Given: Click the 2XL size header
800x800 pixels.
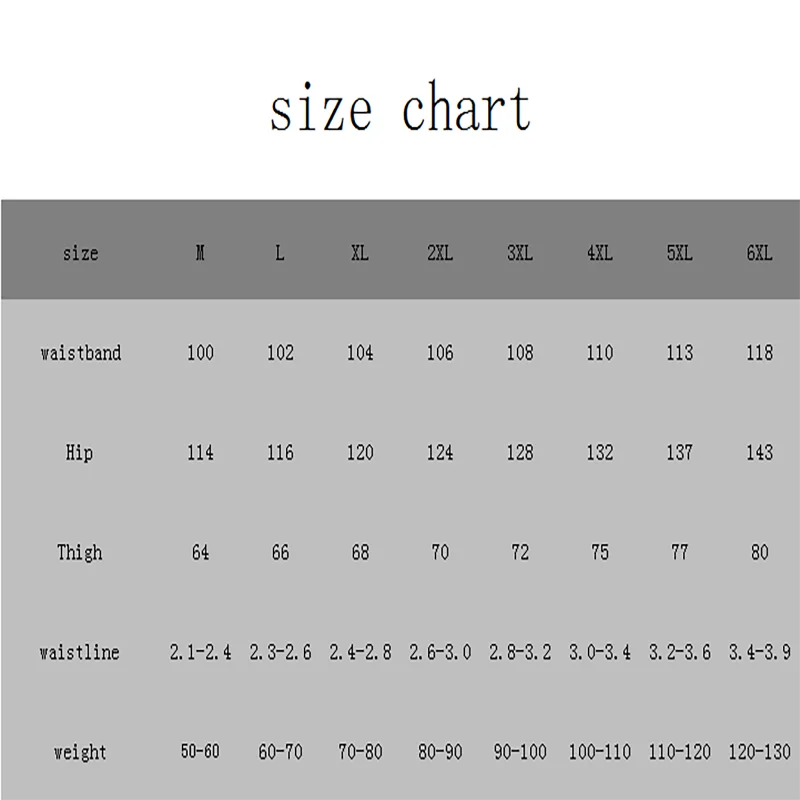Looking at the screenshot, I should click(x=440, y=253).
